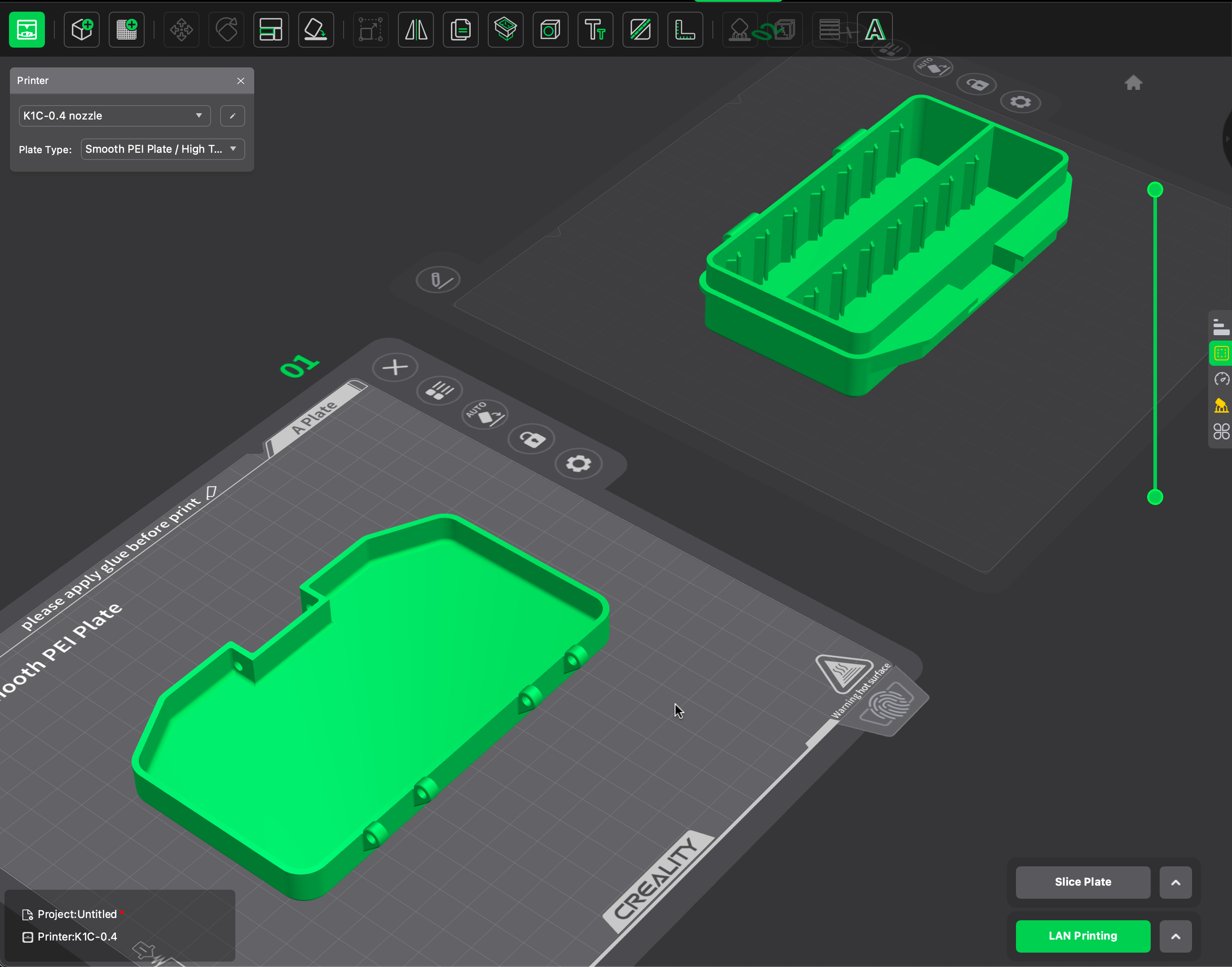Viewport: 1232px width, 967px height.
Task: Open the Text tool (Tt)
Action: pyautogui.click(x=595, y=30)
